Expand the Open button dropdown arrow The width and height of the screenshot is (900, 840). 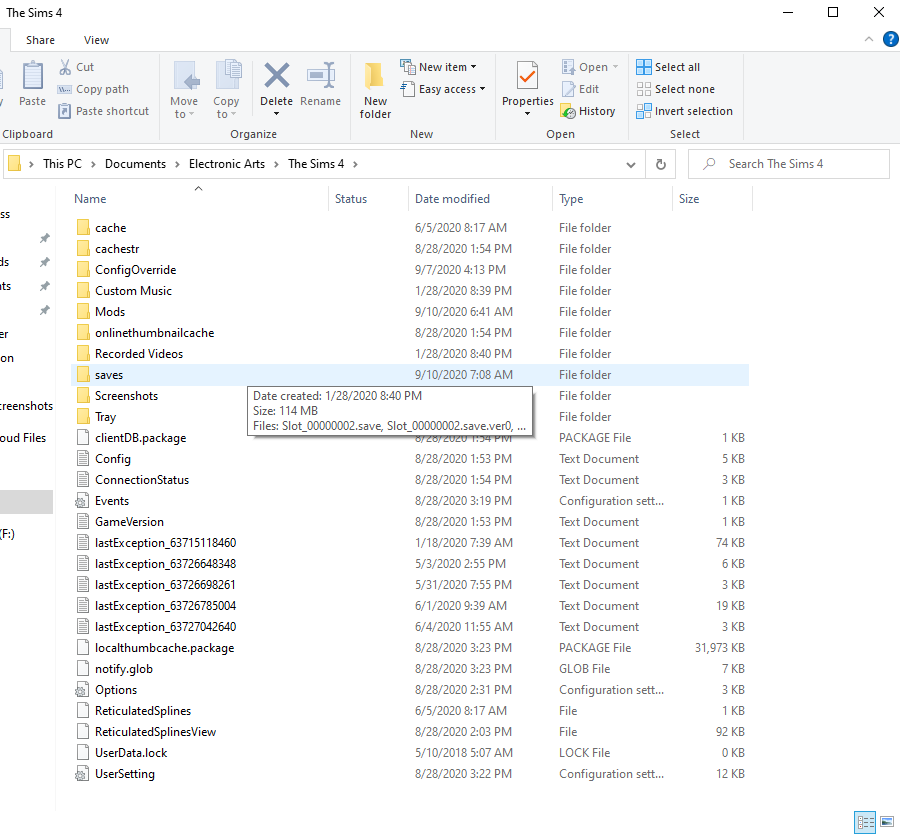[615, 67]
